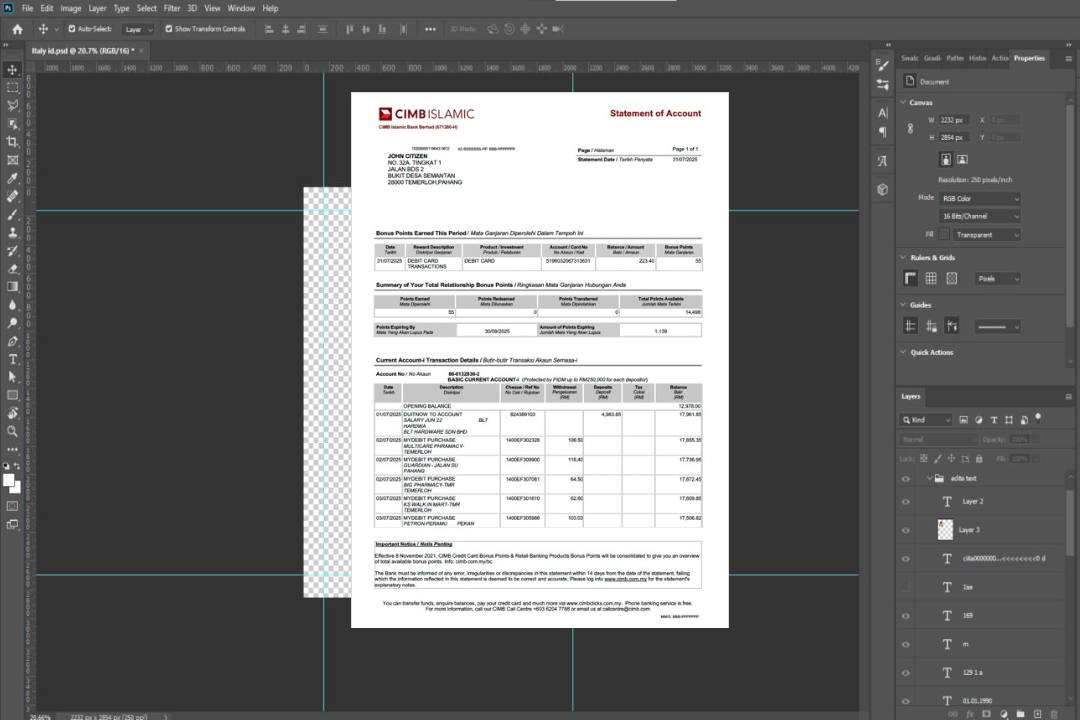Set canvas to portrait orientation button
This screenshot has height=720, width=1080.
(x=946, y=160)
